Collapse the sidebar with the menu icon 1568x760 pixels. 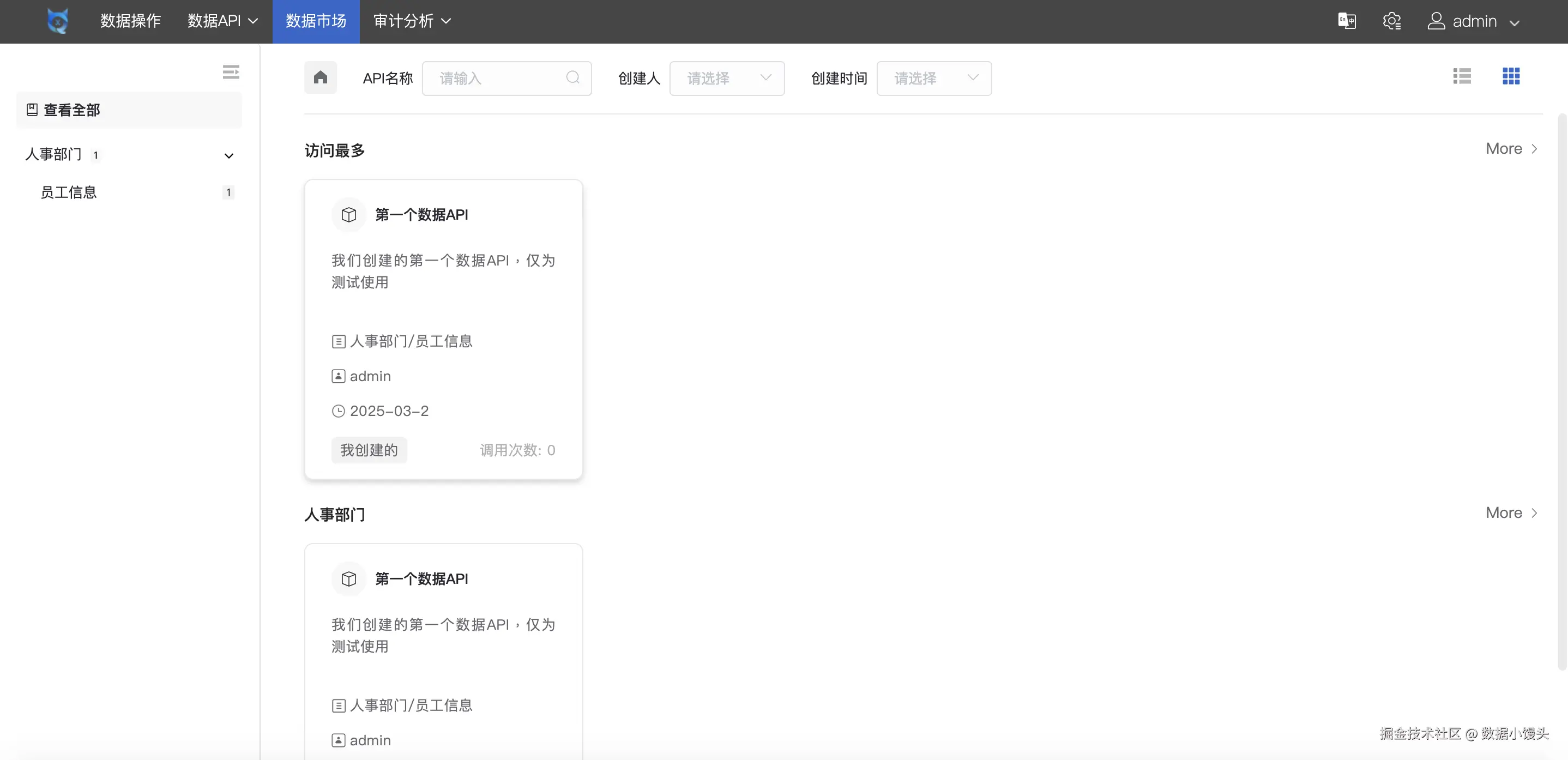pos(231,72)
